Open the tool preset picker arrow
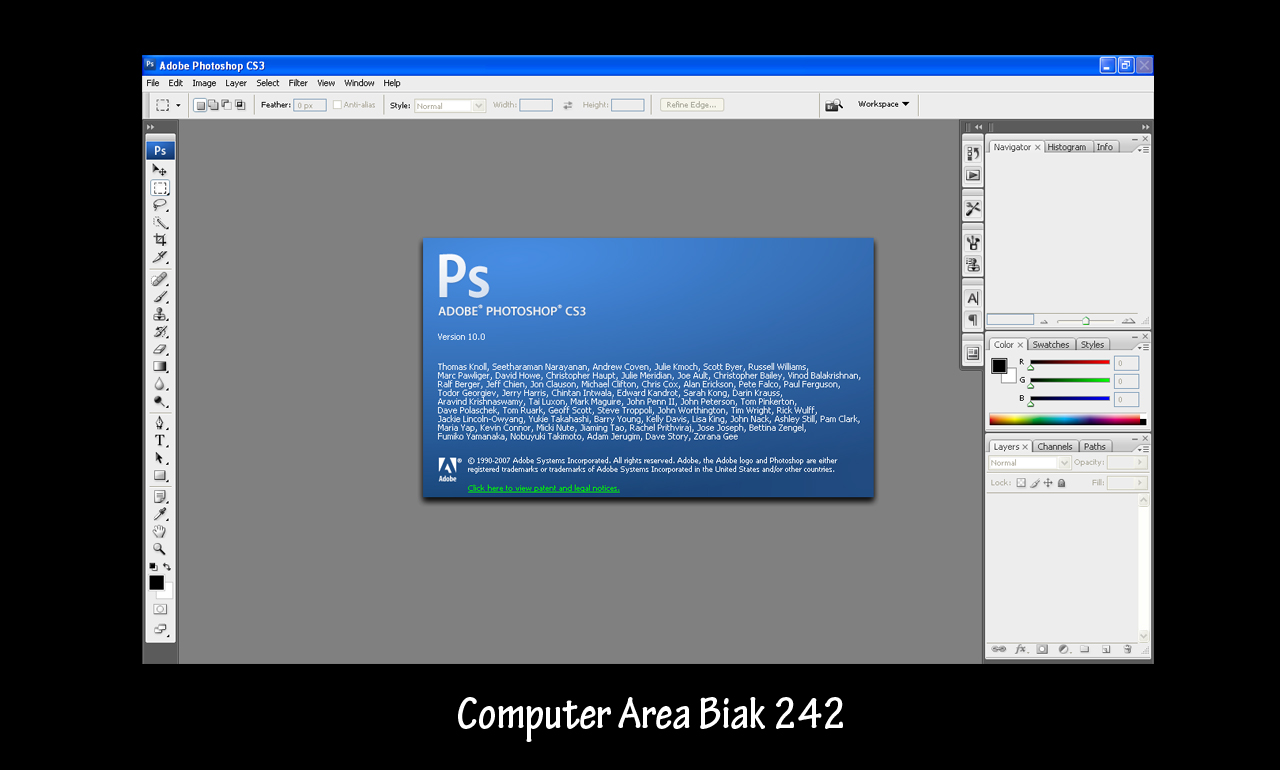Viewport: 1280px width, 770px height. pyautogui.click(x=179, y=105)
